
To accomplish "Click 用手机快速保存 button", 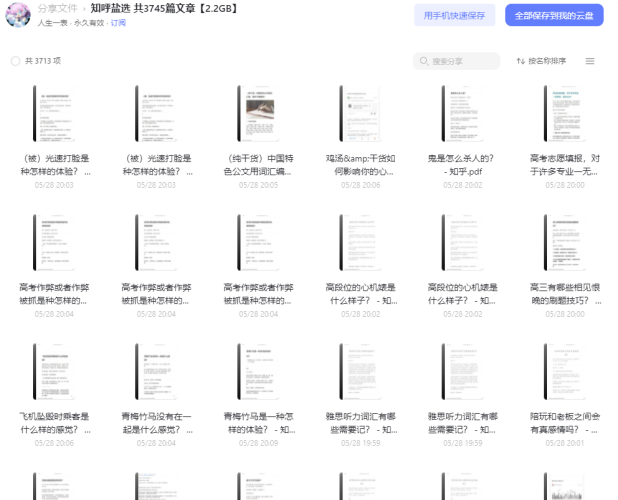I will [454, 15].
